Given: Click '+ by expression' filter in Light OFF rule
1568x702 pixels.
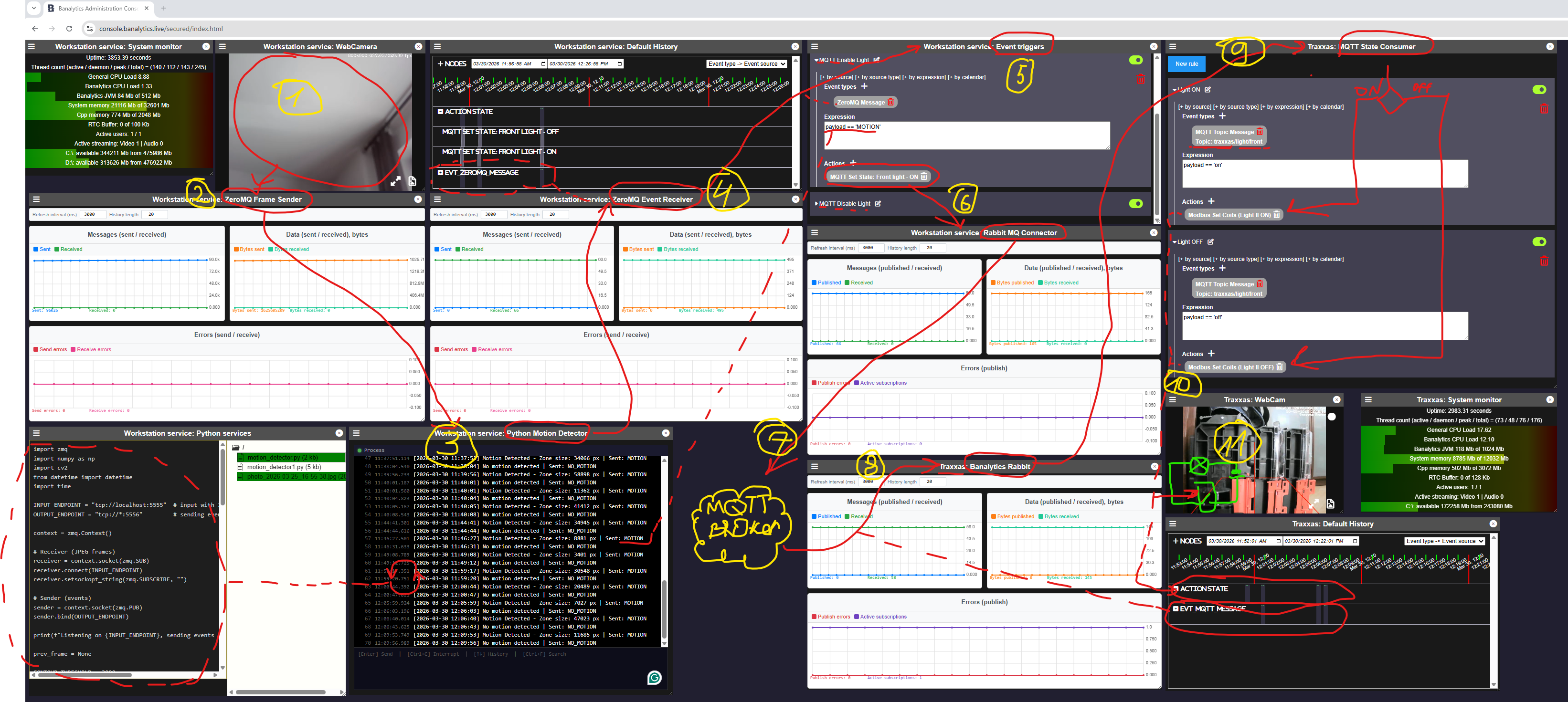Looking at the screenshot, I should (x=1282, y=259).
